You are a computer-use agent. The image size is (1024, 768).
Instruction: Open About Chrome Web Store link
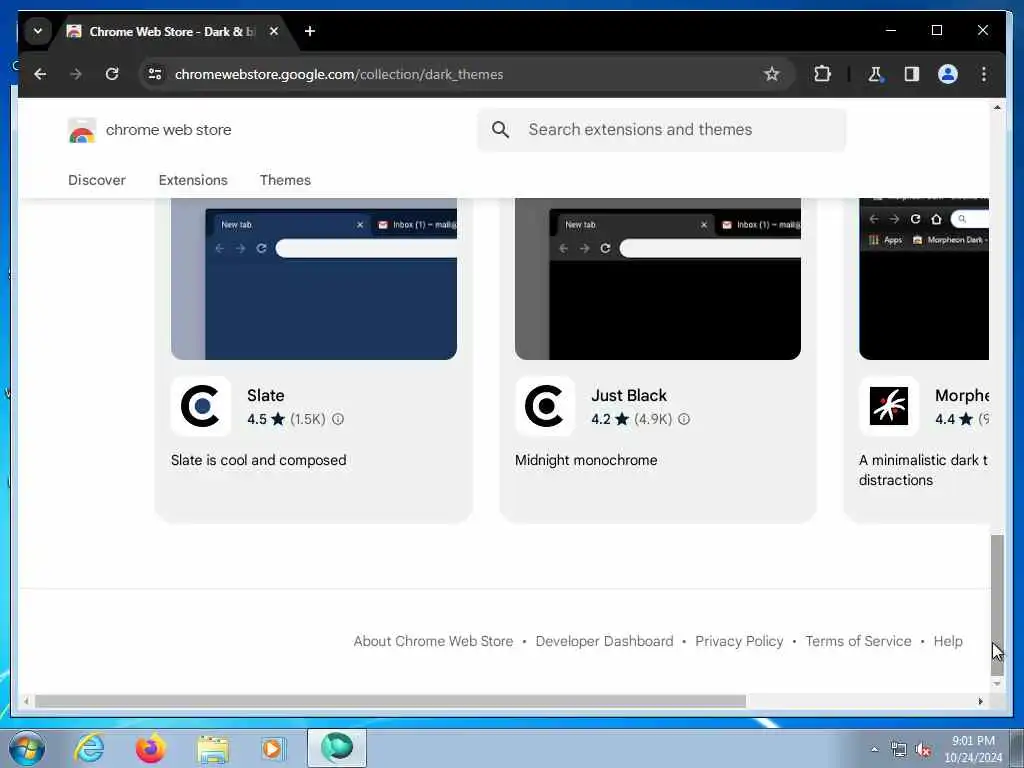point(434,641)
